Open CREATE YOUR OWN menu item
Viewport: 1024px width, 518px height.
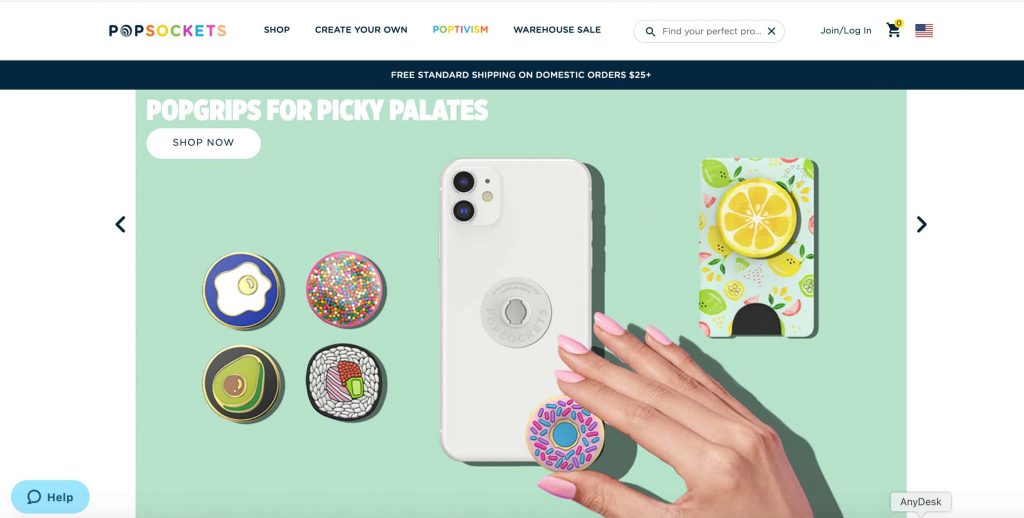click(x=361, y=30)
